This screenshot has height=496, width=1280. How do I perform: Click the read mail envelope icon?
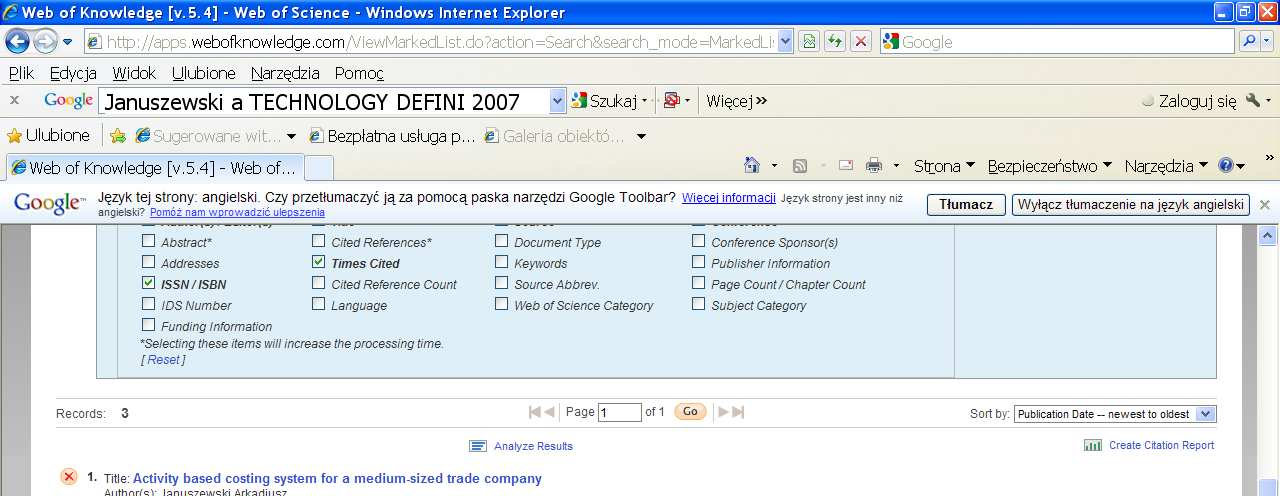(846, 166)
